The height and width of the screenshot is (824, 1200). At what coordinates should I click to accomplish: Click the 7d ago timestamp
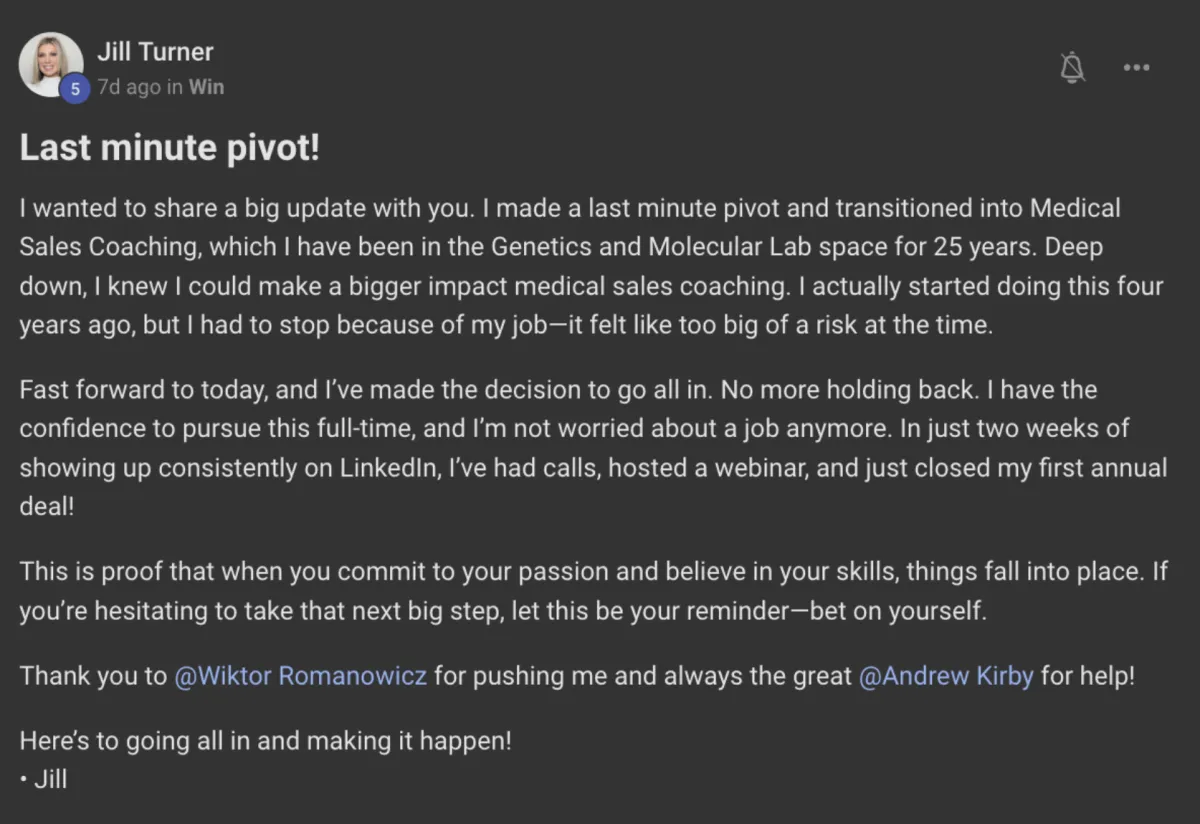pyautogui.click(x=128, y=87)
